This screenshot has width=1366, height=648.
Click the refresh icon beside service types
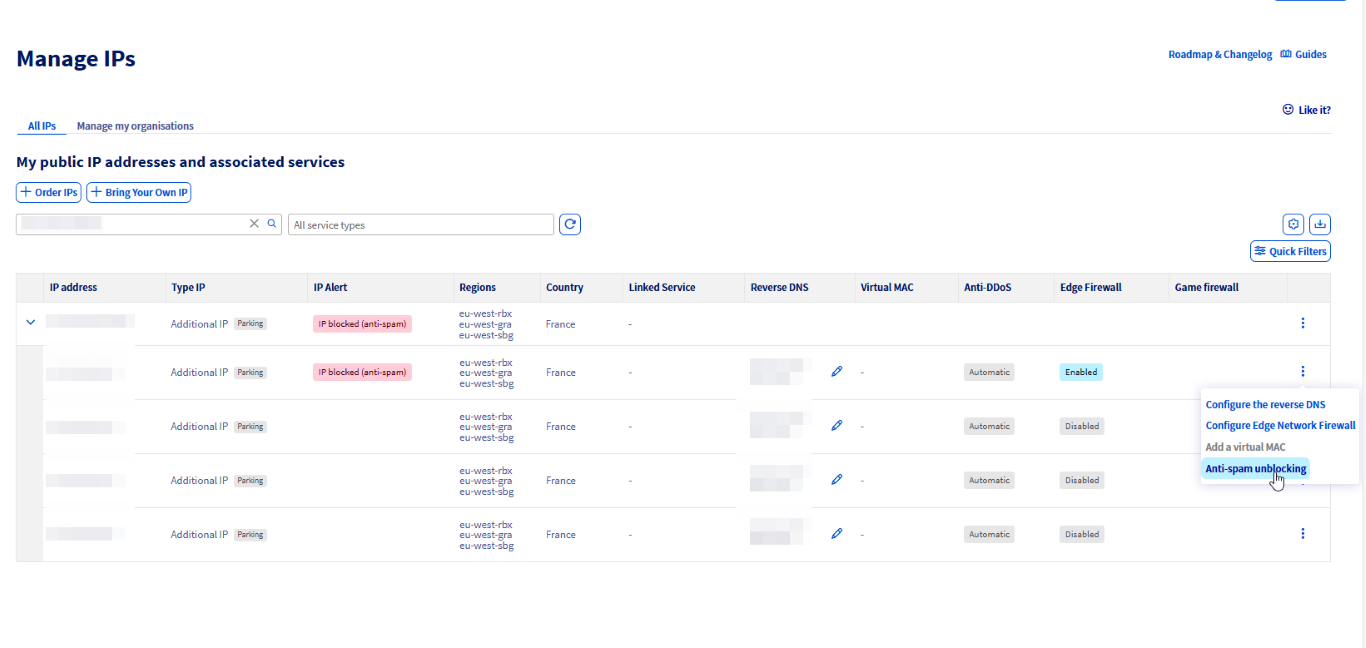click(x=570, y=225)
